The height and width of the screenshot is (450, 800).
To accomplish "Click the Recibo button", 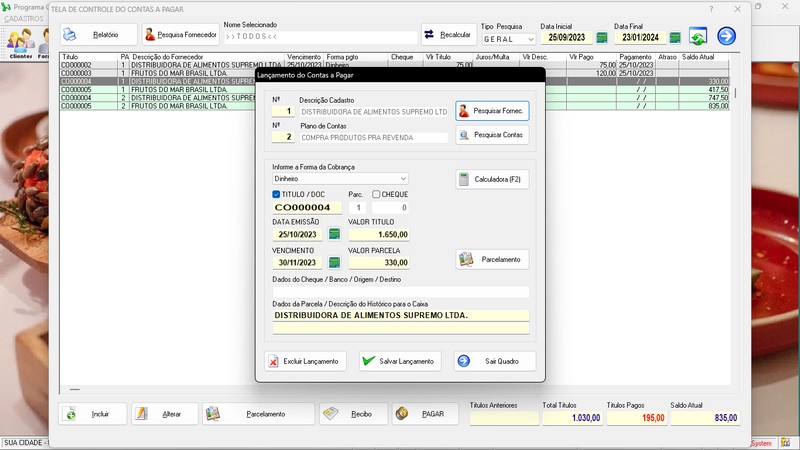I will pos(354,414).
